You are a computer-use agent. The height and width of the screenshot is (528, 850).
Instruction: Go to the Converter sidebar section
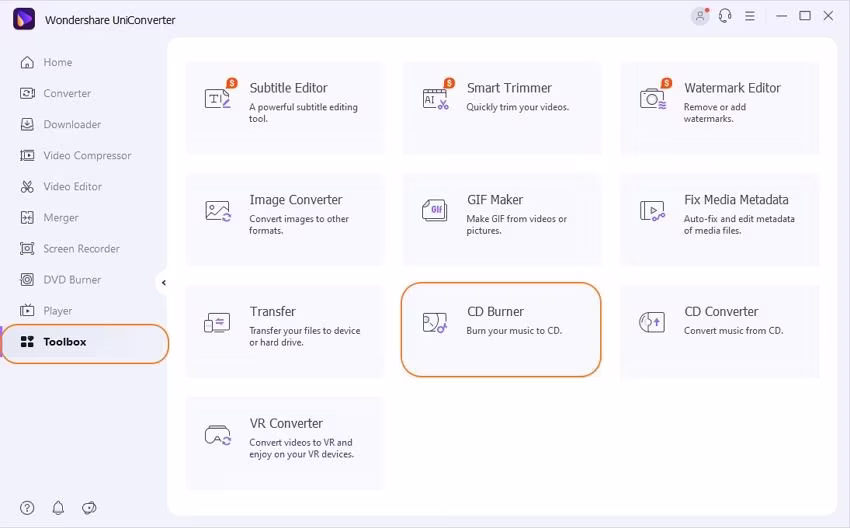66,93
